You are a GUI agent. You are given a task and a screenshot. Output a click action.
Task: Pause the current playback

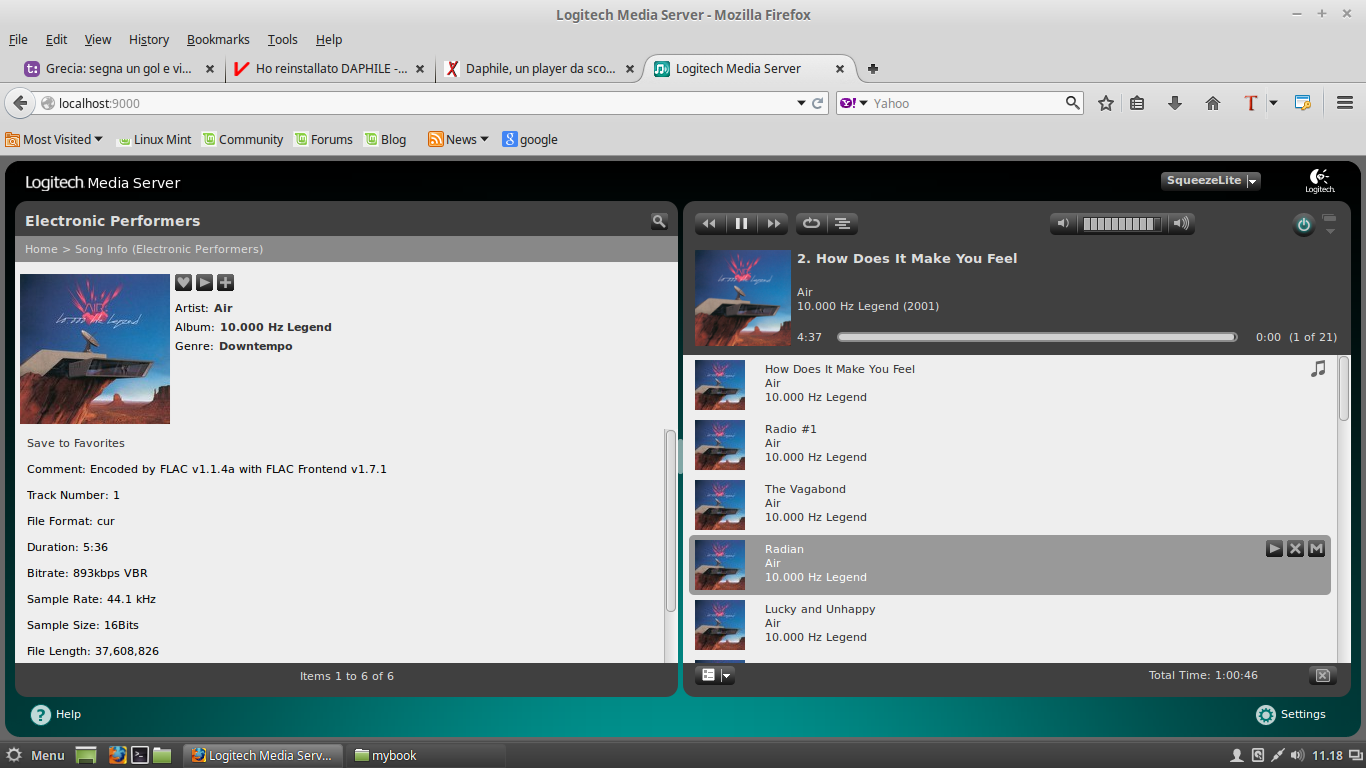click(741, 224)
